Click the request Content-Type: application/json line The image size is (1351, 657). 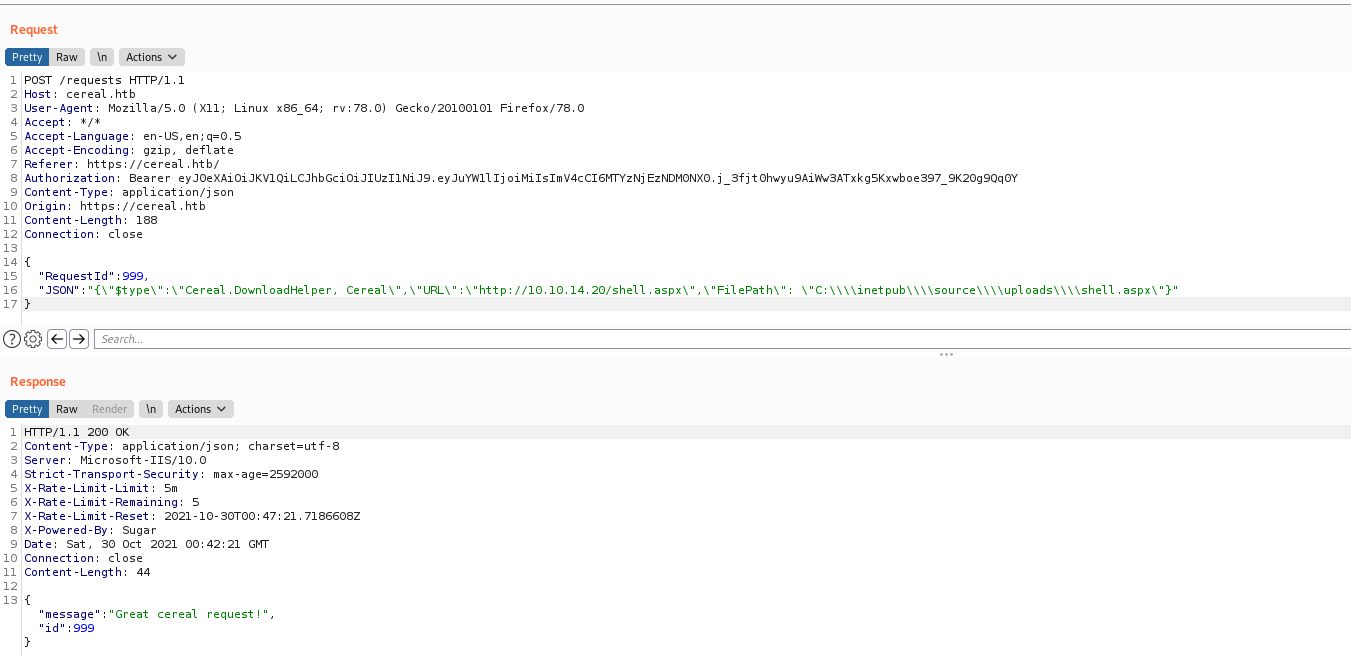[129, 192]
